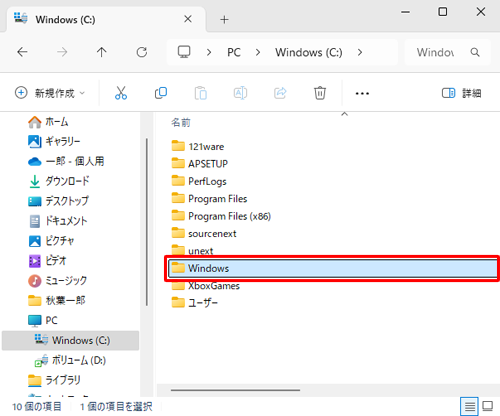Click the Share icon in toolbar
The image size is (500, 416).
pos(280,93)
